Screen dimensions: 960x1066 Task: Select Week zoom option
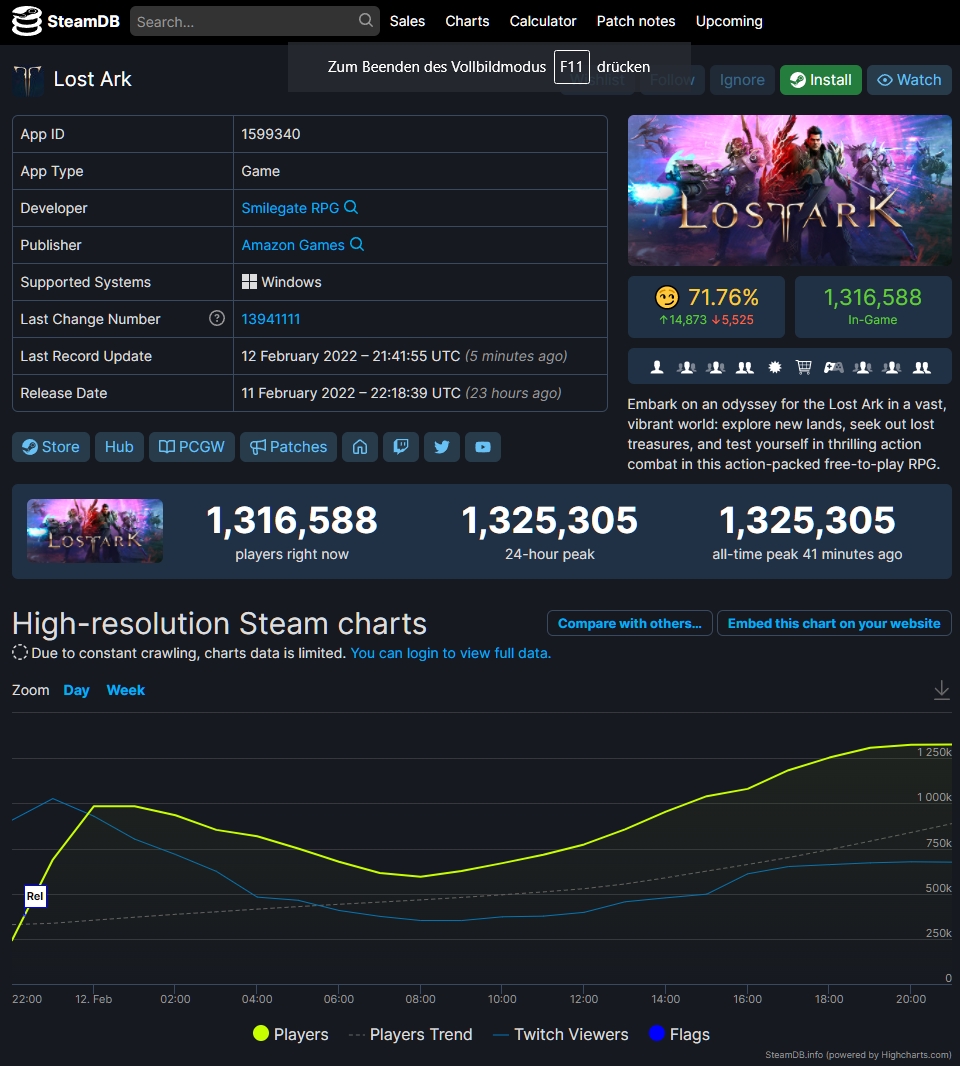(x=126, y=690)
